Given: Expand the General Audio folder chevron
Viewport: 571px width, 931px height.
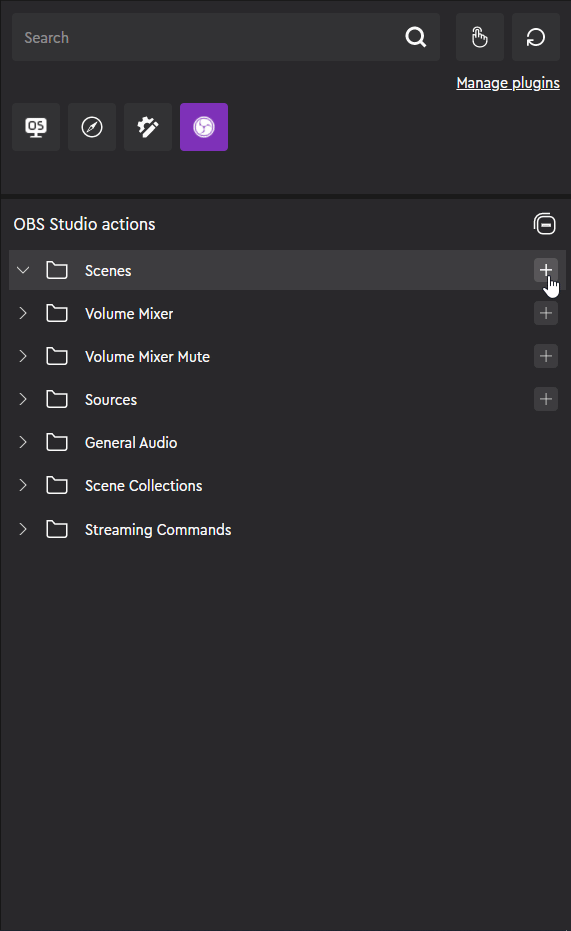Looking at the screenshot, I should [x=23, y=442].
